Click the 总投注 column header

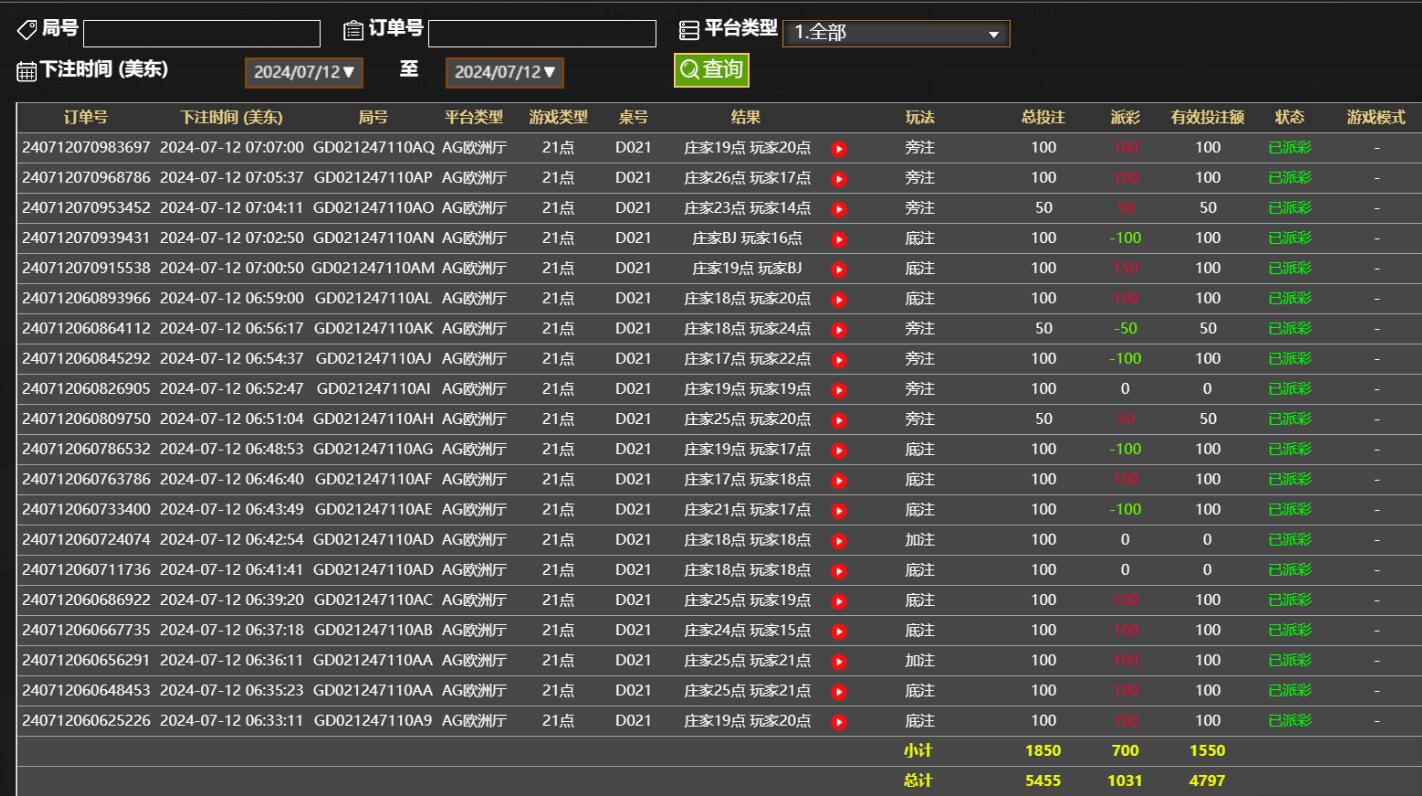tap(1043, 117)
